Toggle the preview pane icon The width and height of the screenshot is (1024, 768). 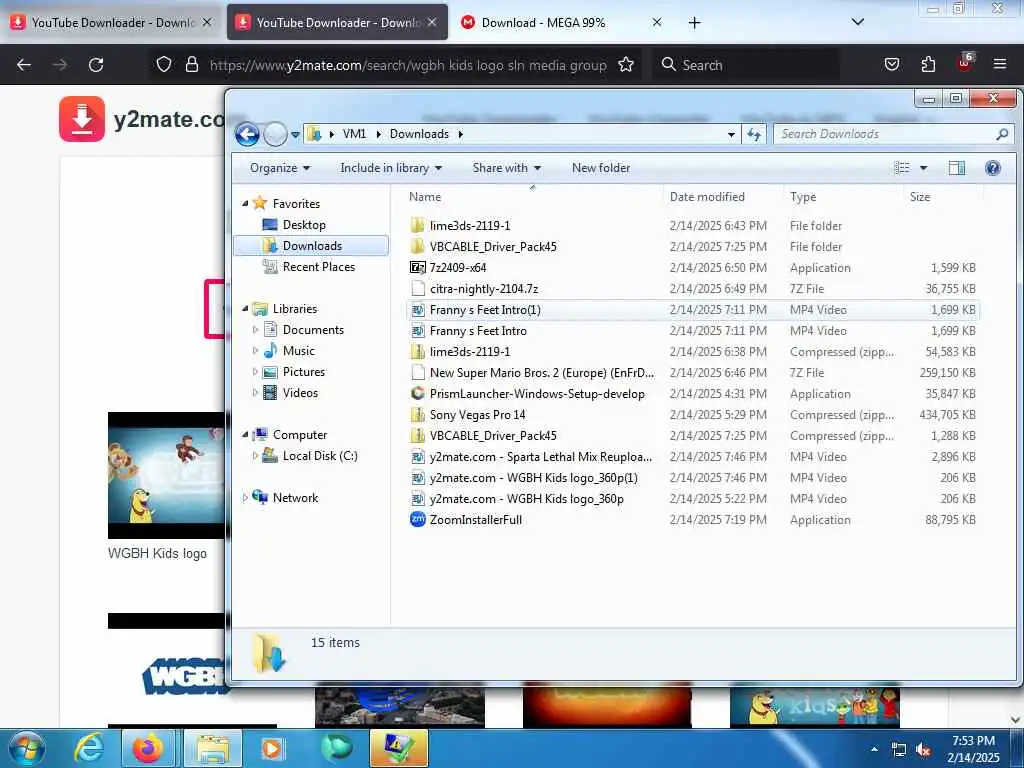957,168
